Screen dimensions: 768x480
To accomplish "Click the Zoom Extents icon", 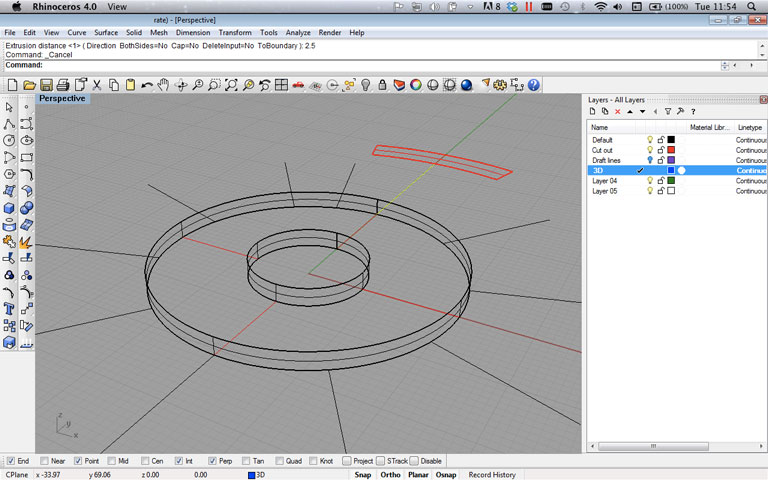I will coord(231,85).
